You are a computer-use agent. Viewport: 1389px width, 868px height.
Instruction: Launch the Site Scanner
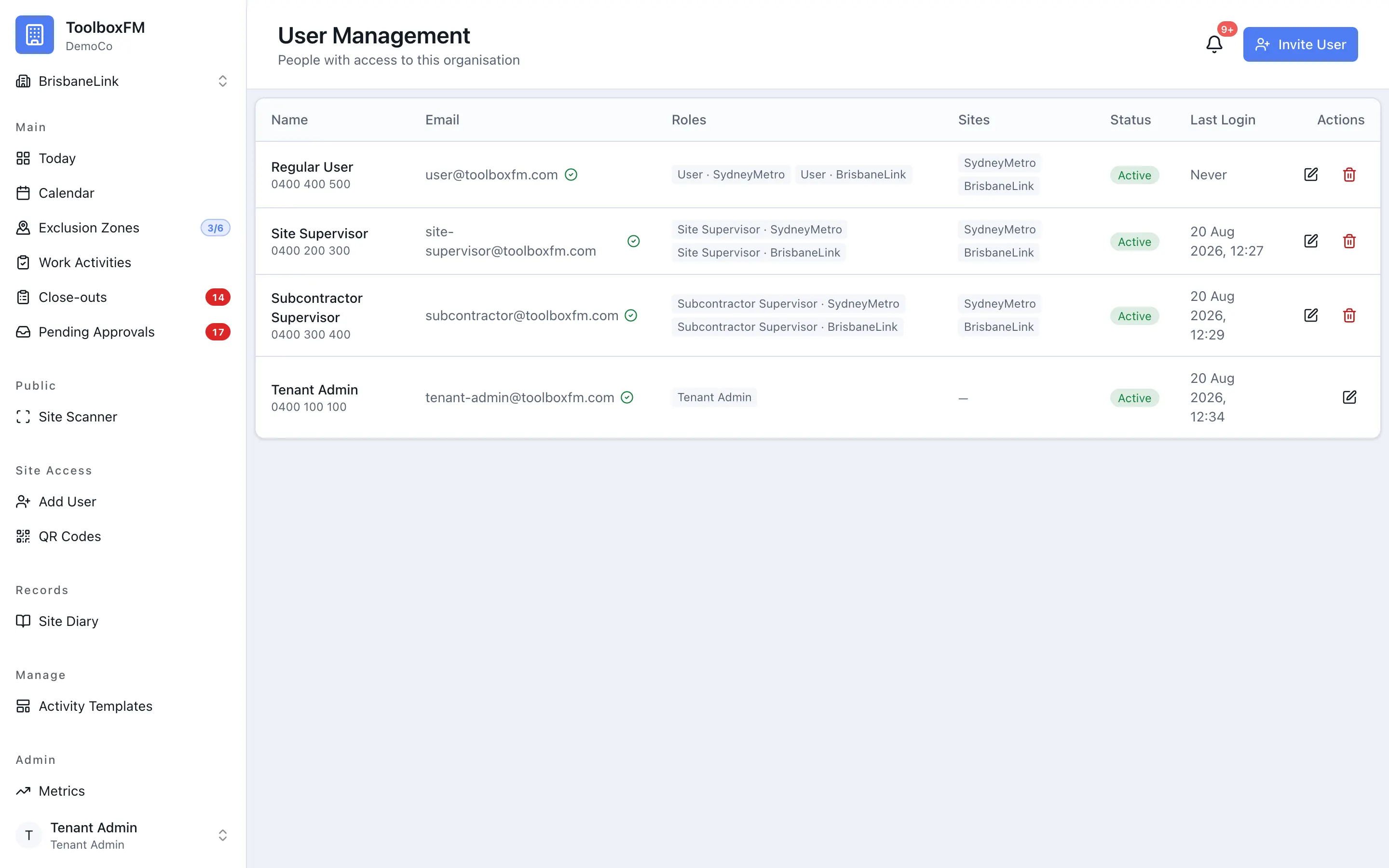(x=123, y=417)
